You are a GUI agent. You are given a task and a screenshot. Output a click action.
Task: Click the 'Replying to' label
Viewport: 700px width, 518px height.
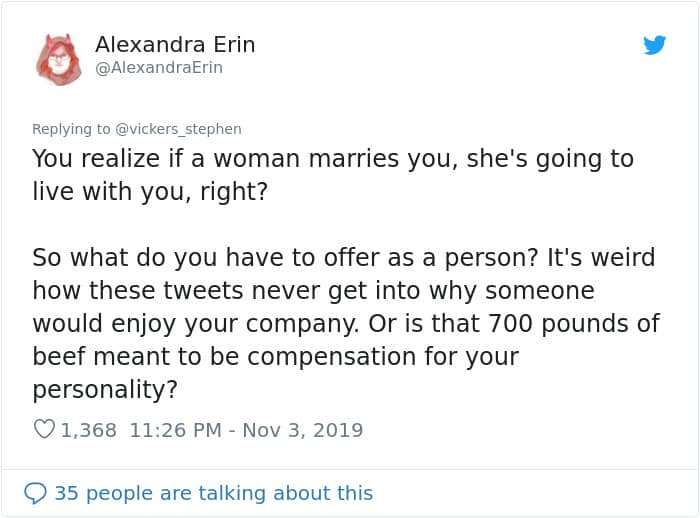[x=71, y=129]
